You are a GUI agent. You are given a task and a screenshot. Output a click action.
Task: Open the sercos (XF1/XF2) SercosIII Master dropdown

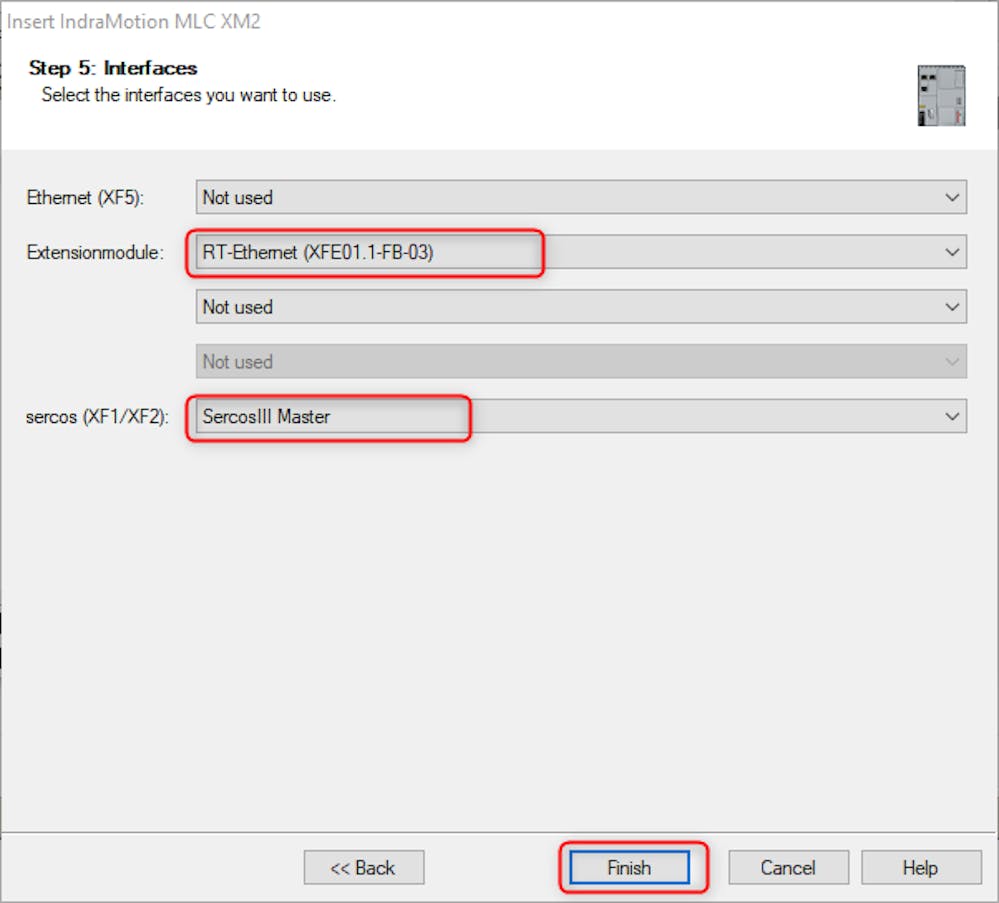[x=581, y=417]
